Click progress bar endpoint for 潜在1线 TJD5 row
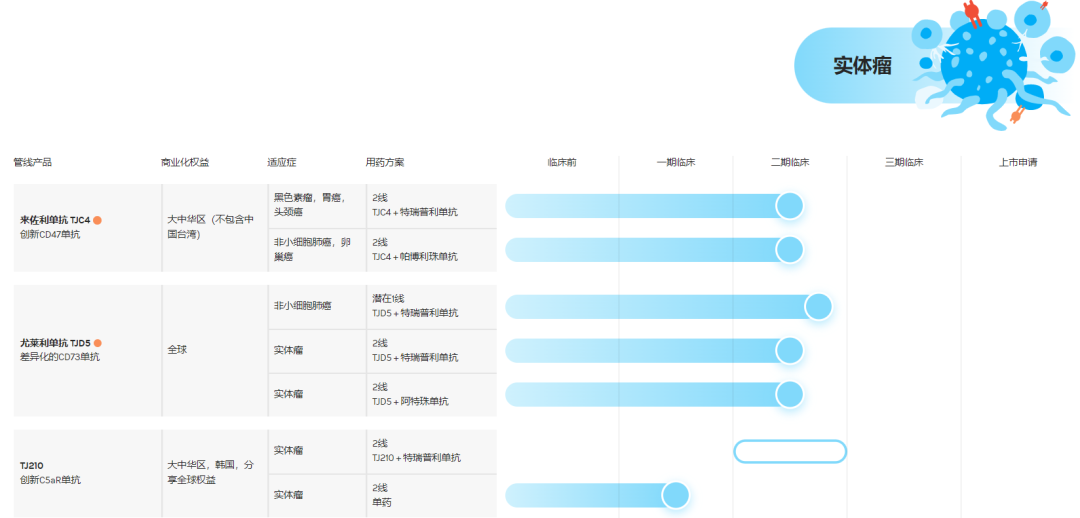1080x518 pixels. pos(818,307)
